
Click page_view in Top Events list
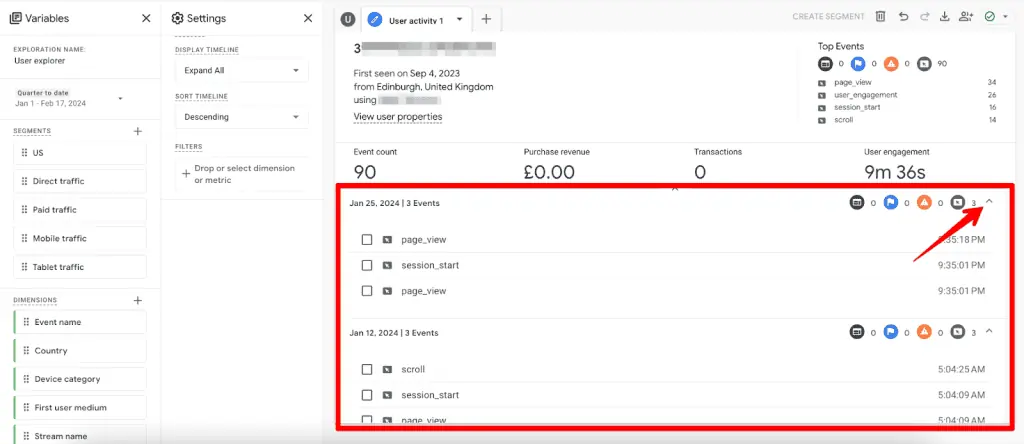tap(853, 83)
